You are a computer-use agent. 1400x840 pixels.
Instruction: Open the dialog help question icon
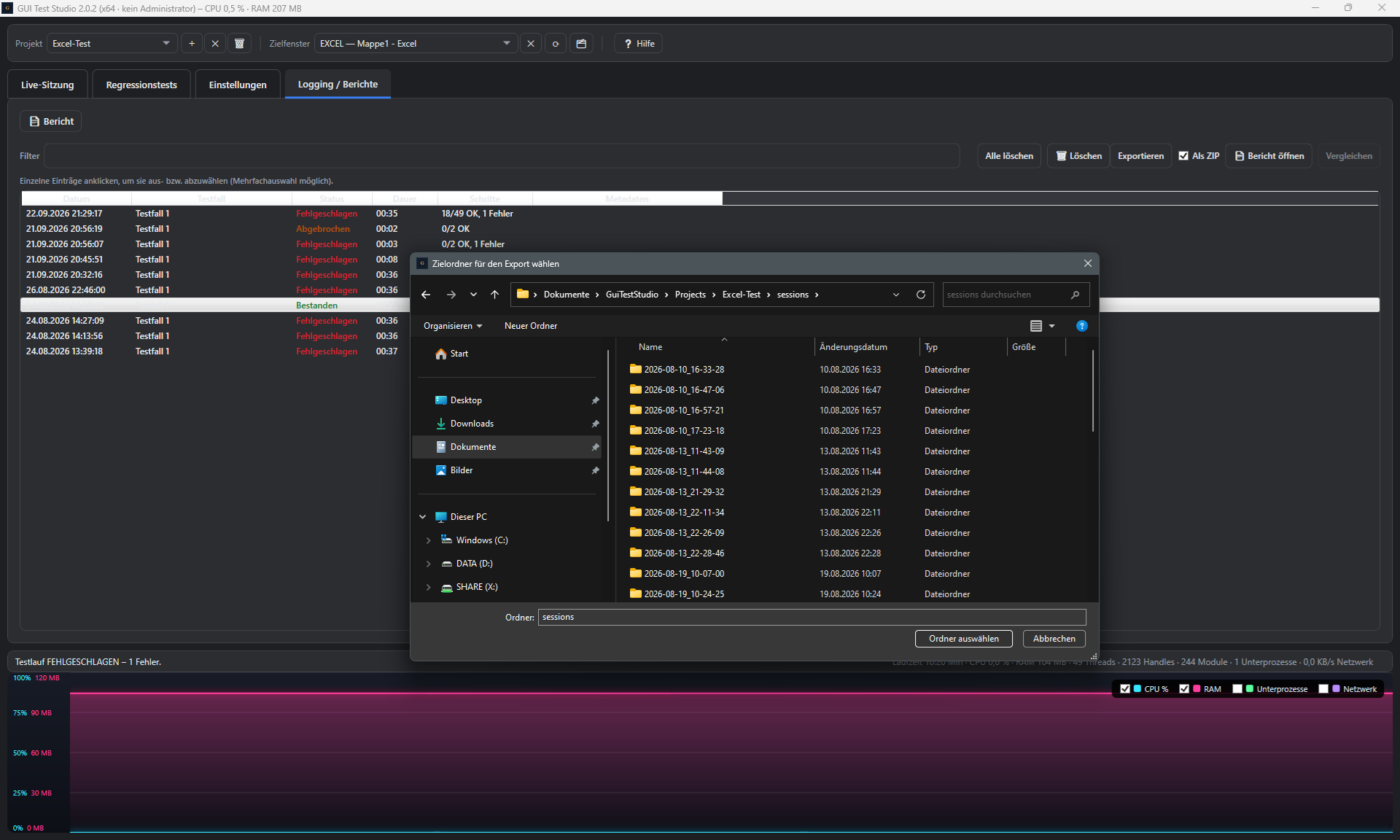click(1082, 326)
